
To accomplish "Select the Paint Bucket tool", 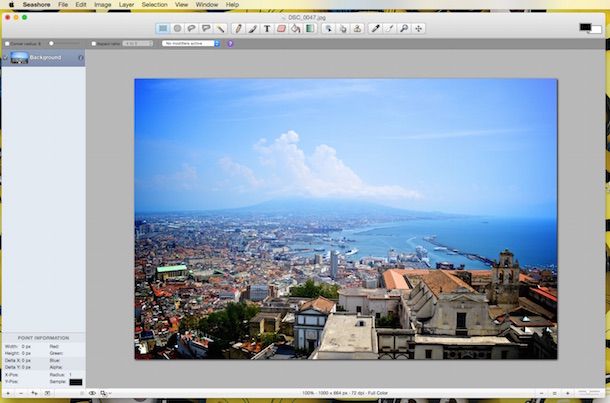I will click(296, 28).
